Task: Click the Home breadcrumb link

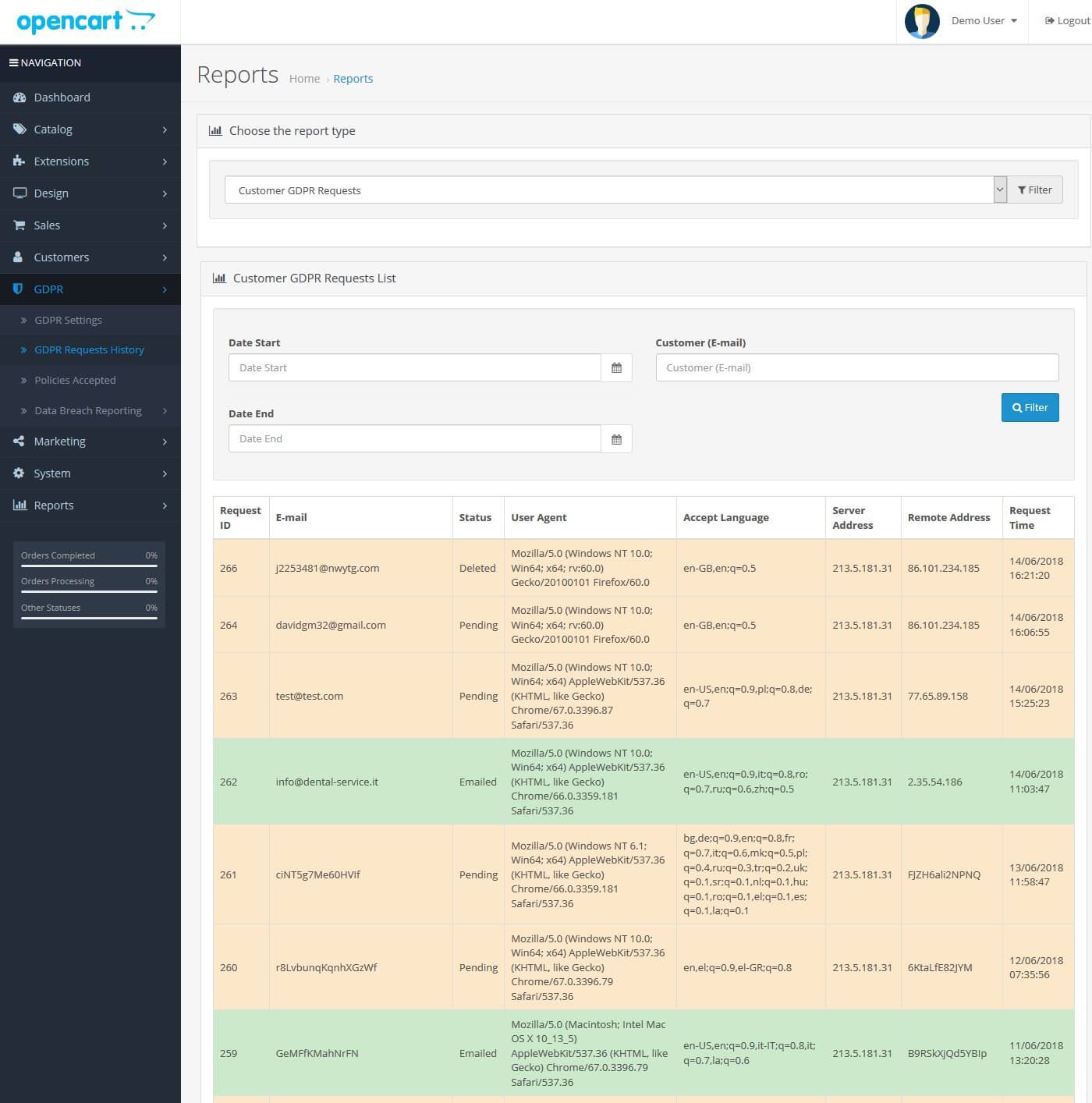Action: coord(304,79)
